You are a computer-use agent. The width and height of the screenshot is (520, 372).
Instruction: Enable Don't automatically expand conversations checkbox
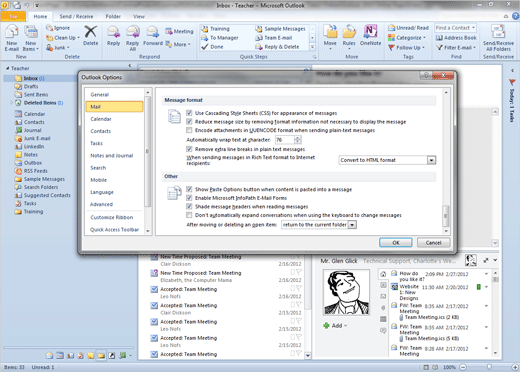(x=189, y=215)
